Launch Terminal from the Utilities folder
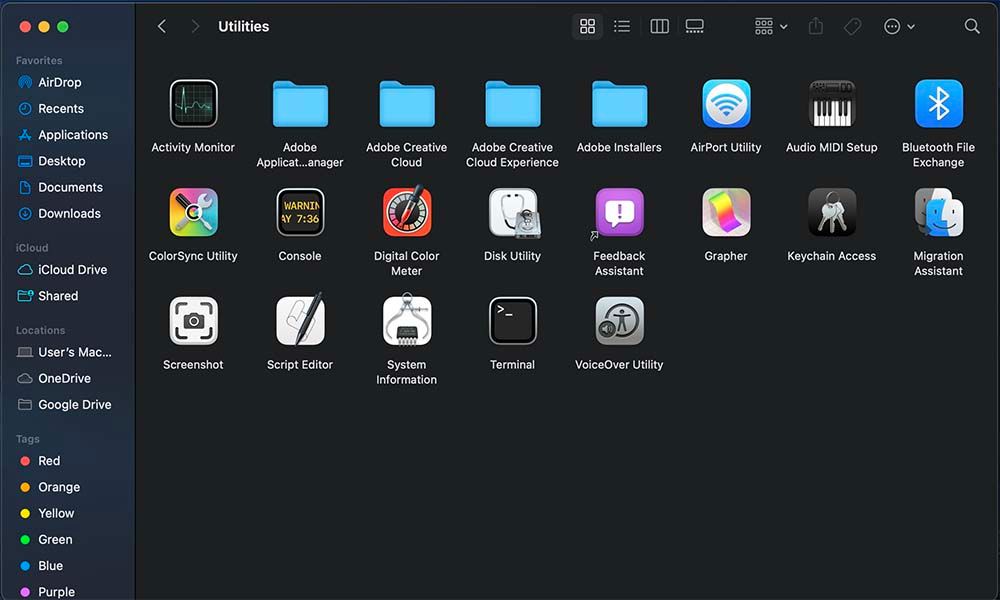1000x600 pixels. 512,321
